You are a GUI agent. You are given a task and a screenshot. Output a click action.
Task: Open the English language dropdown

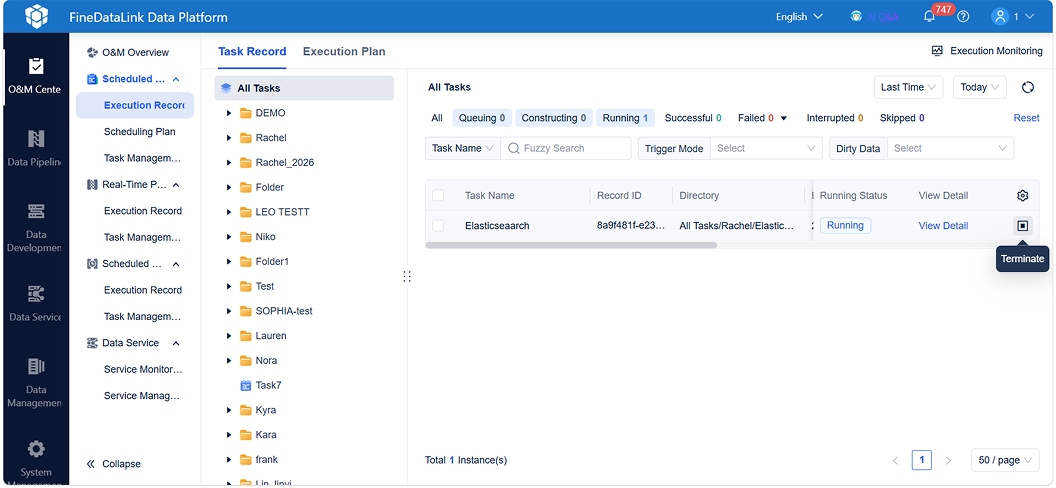[799, 17]
